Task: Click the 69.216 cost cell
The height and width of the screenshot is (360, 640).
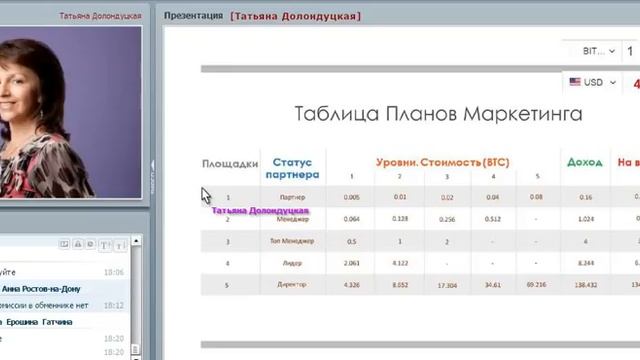Action: click(x=536, y=284)
